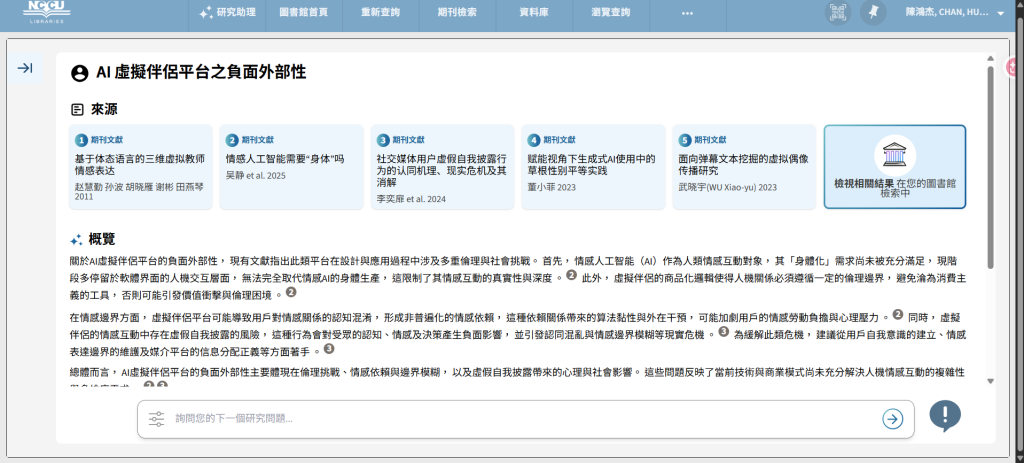Go to 圖書館首頁 library home
The width and height of the screenshot is (1024, 463).
click(303, 12)
